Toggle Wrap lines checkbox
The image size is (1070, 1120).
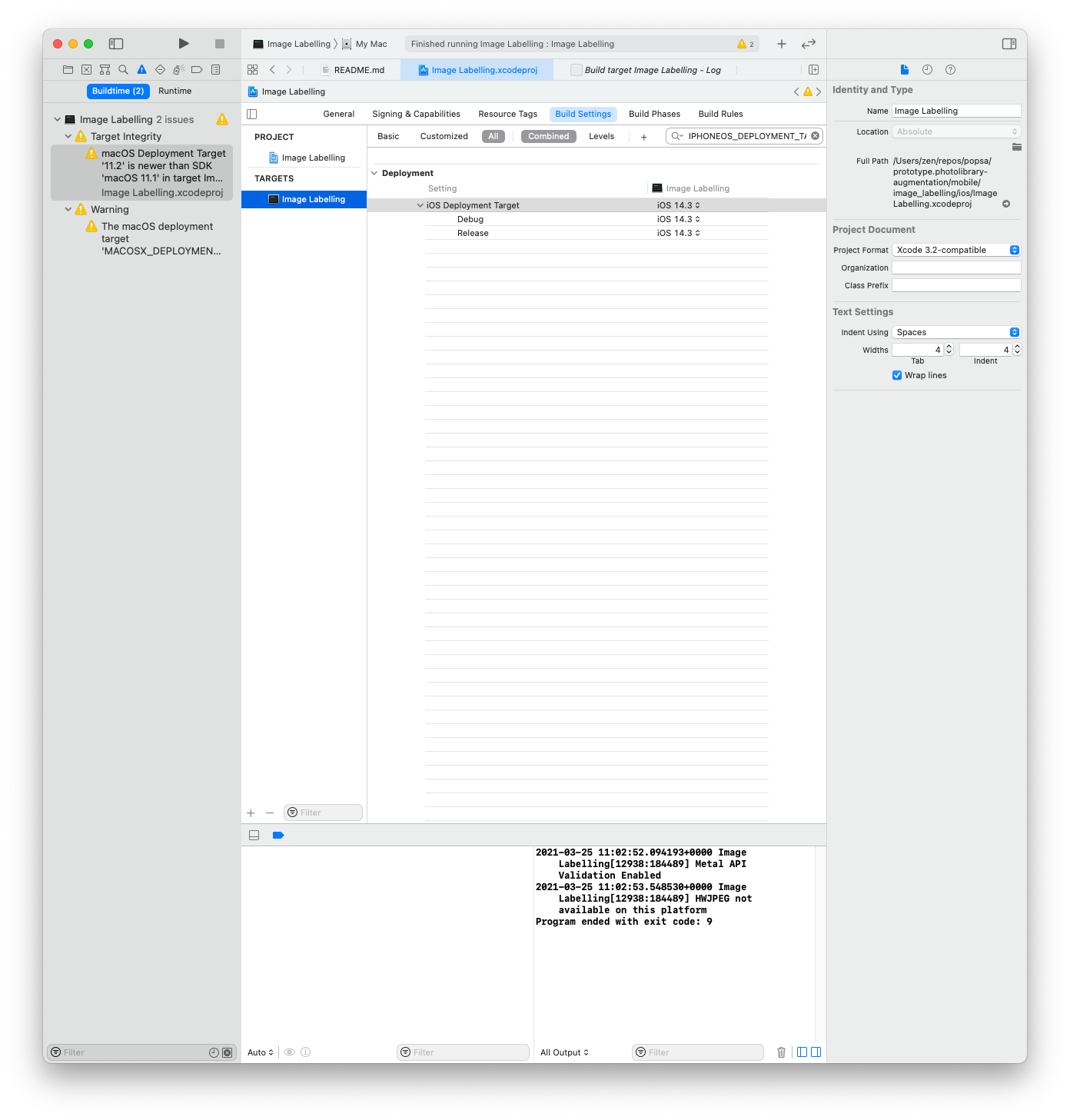pyautogui.click(x=896, y=375)
